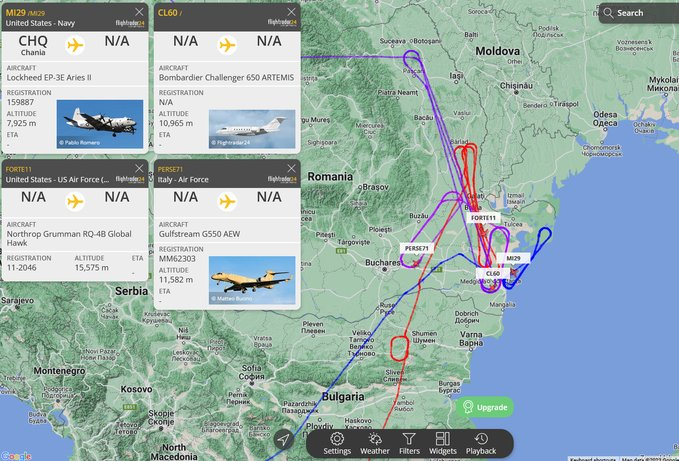Click the FORTE11 callsign title
Viewport: 679px width, 461px height.
(19, 169)
